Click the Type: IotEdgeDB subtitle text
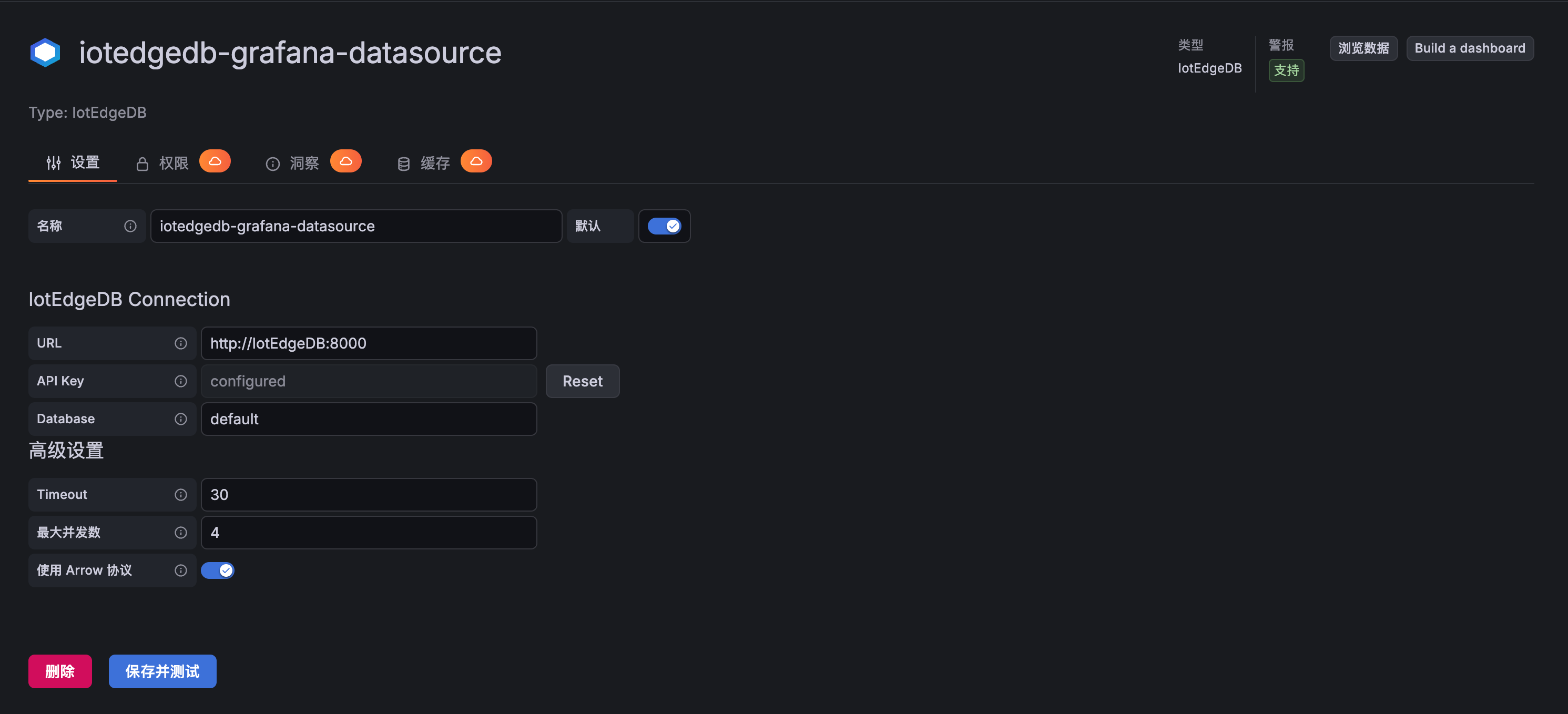Viewport: 1568px width, 714px height. point(88,113)
